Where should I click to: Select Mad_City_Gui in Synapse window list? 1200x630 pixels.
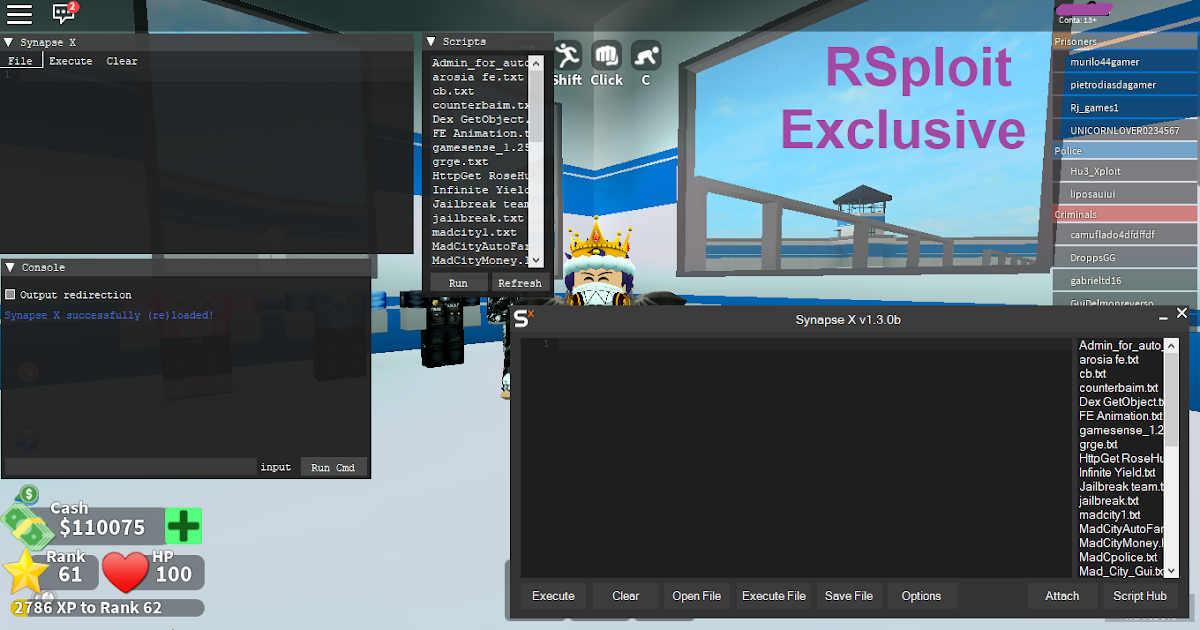pos(1121,571)
